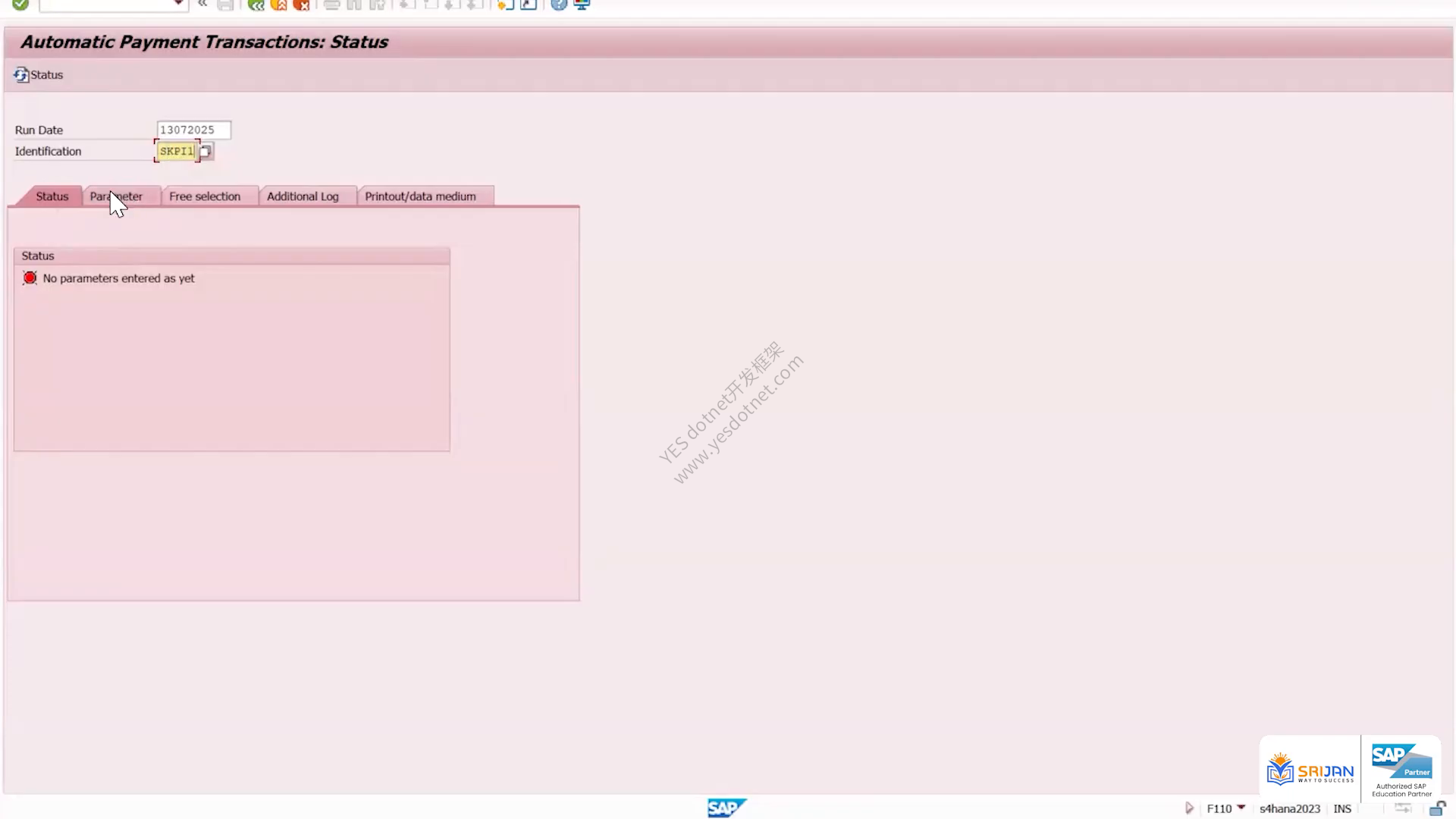Click the blue lock icon in status bar
Viewport: 1456px width, 819px height.
[x=1437, y=808]
